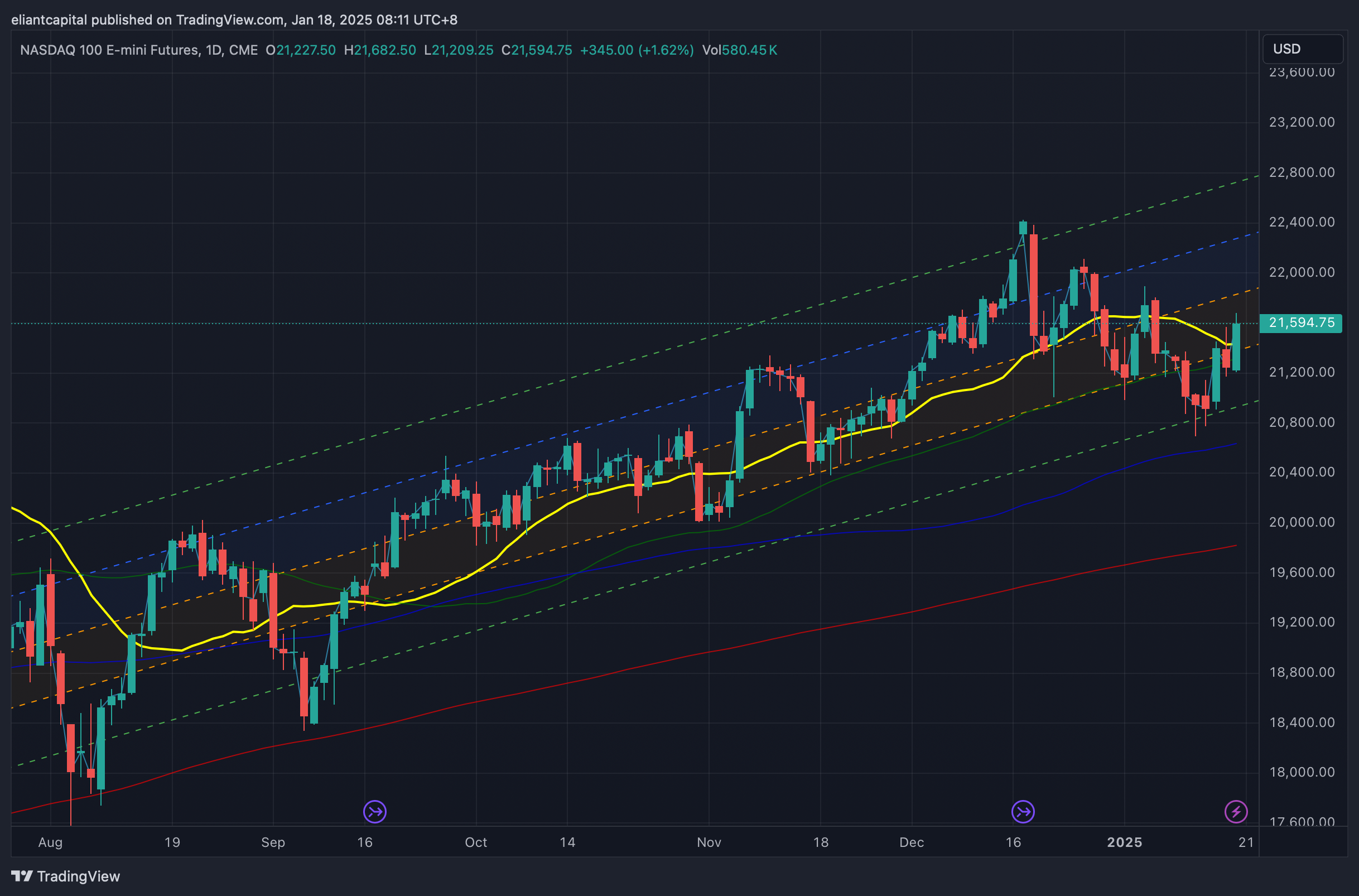Click the current price label 21,594.75
The width and height of the screenshot is (1359, 896).
(x=1302, y=323)
